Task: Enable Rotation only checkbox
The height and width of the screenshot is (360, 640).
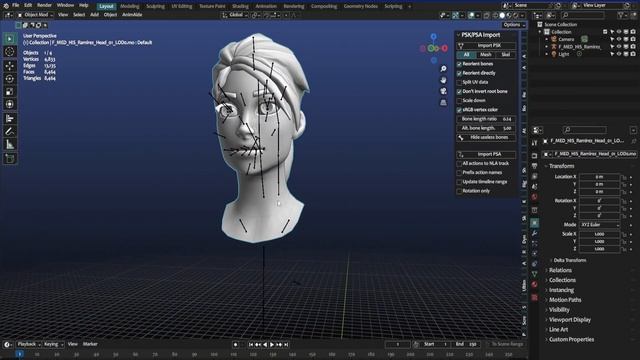Action: coord(459,191)
